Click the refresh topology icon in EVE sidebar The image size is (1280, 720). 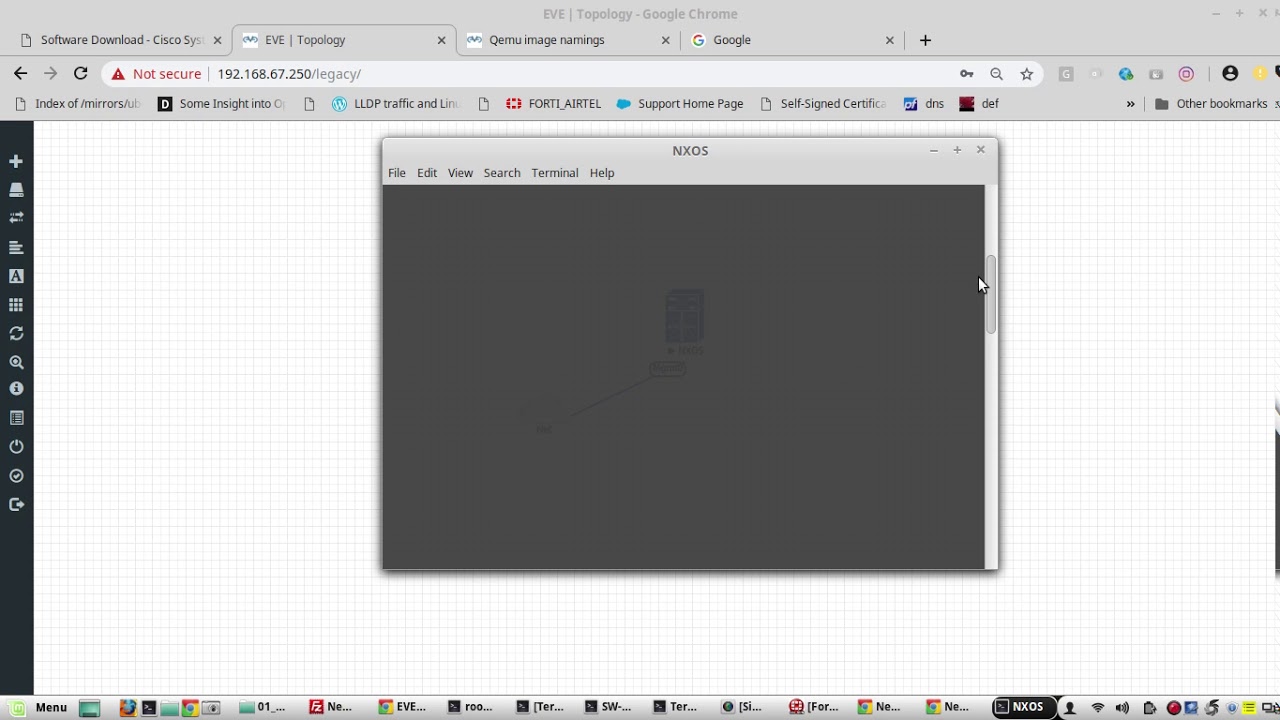16,333
